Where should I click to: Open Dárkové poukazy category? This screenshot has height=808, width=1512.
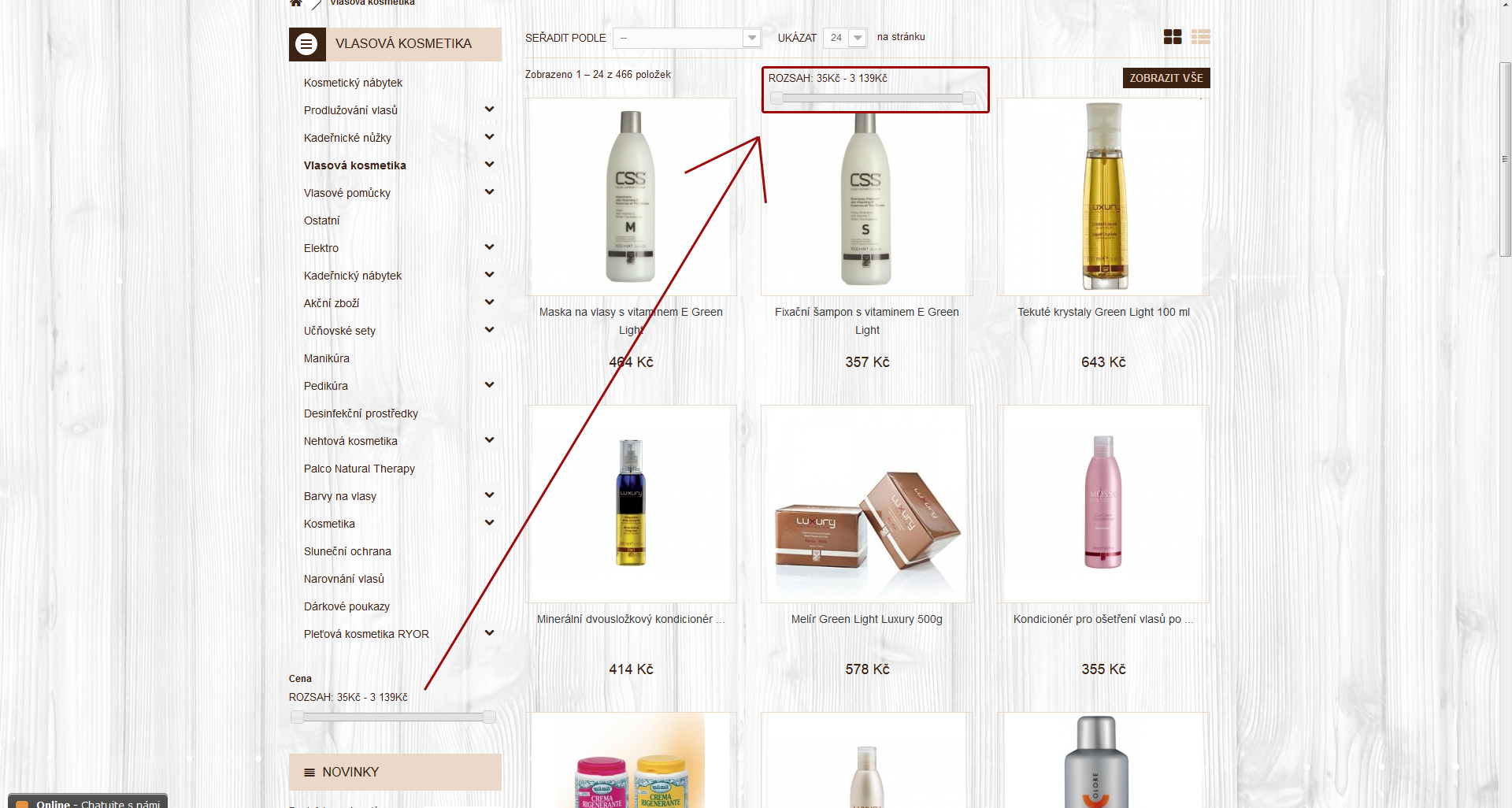[x=346, y=606]
